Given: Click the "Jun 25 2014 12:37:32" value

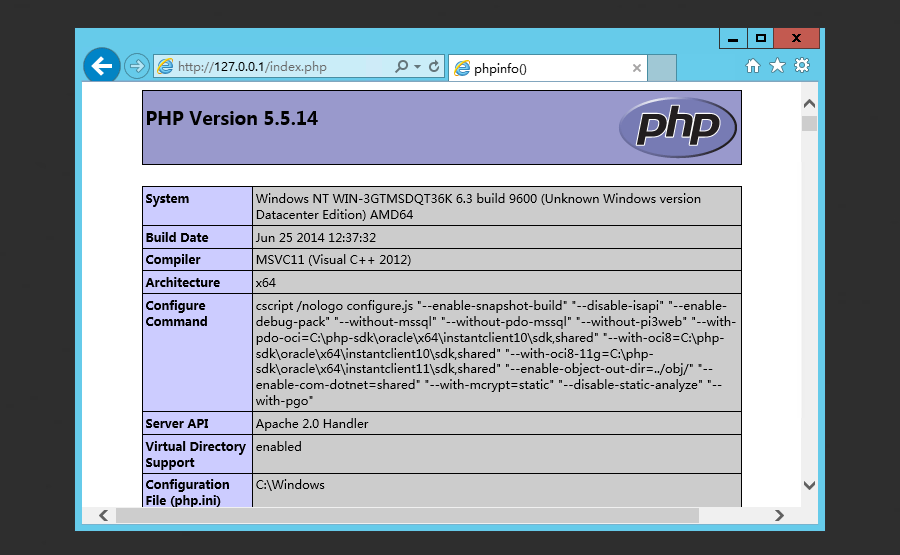Looking at the screenshot, I should 316,238.
